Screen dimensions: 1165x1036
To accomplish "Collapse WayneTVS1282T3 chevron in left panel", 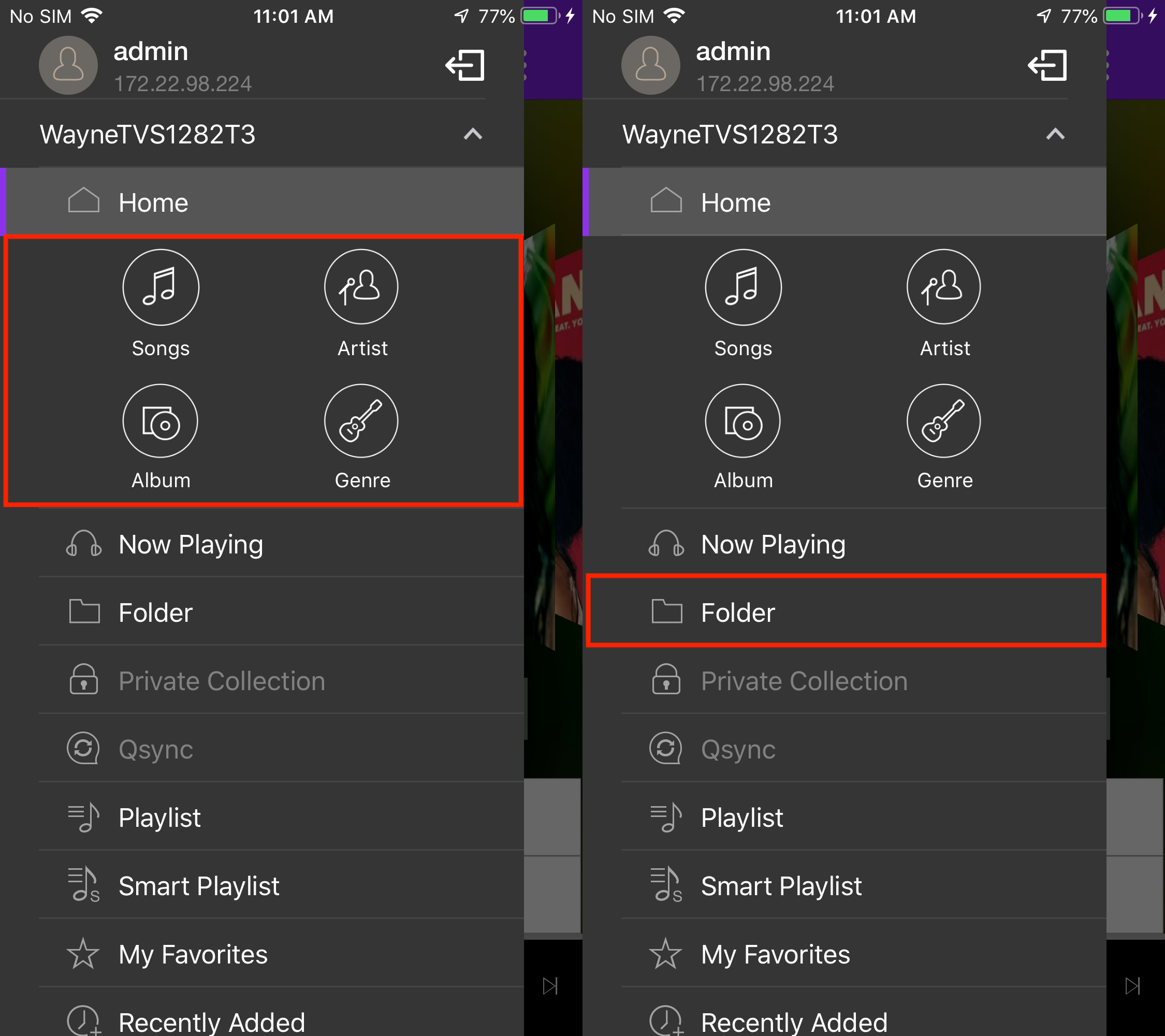I will pyautogui.click(x=473, y=135).
